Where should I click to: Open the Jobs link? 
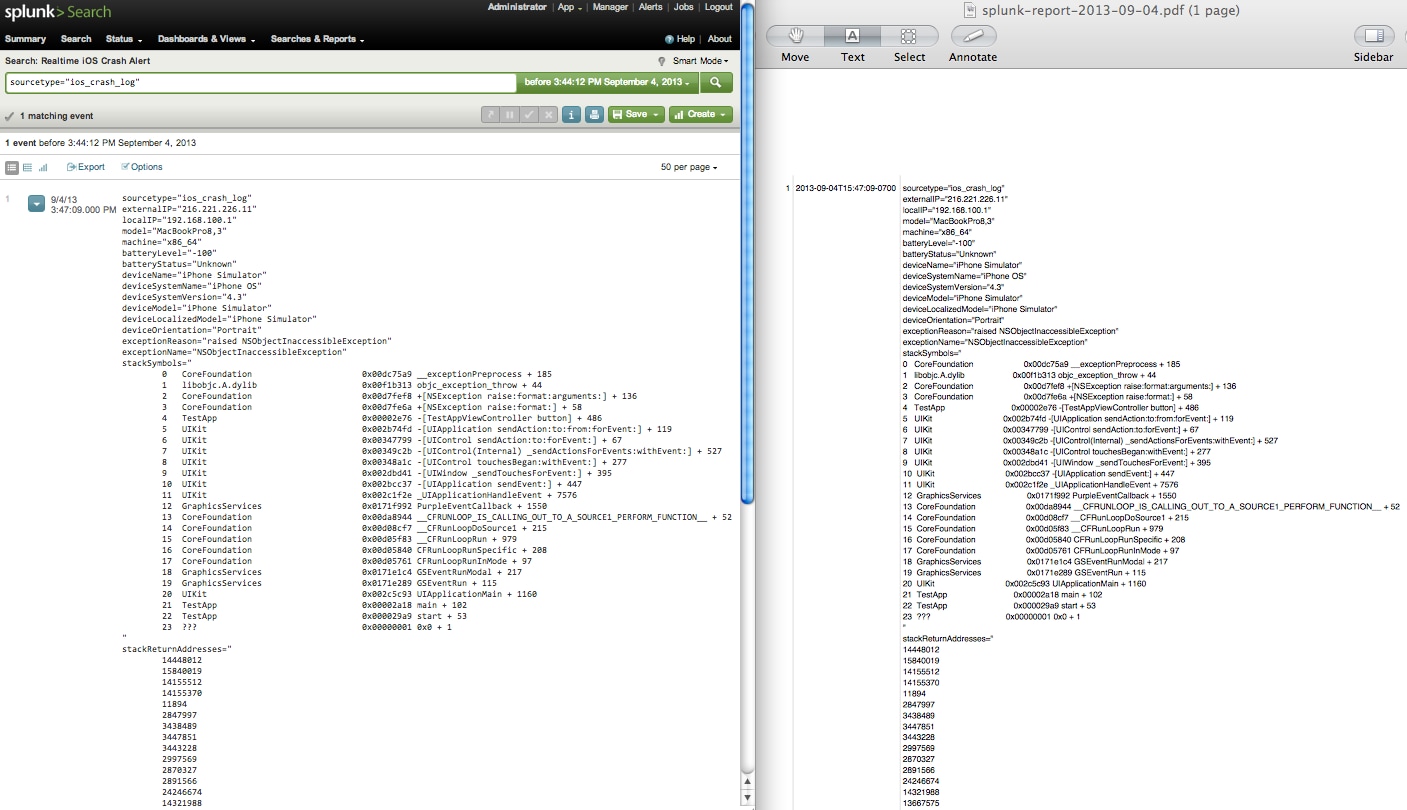point(684,7)
